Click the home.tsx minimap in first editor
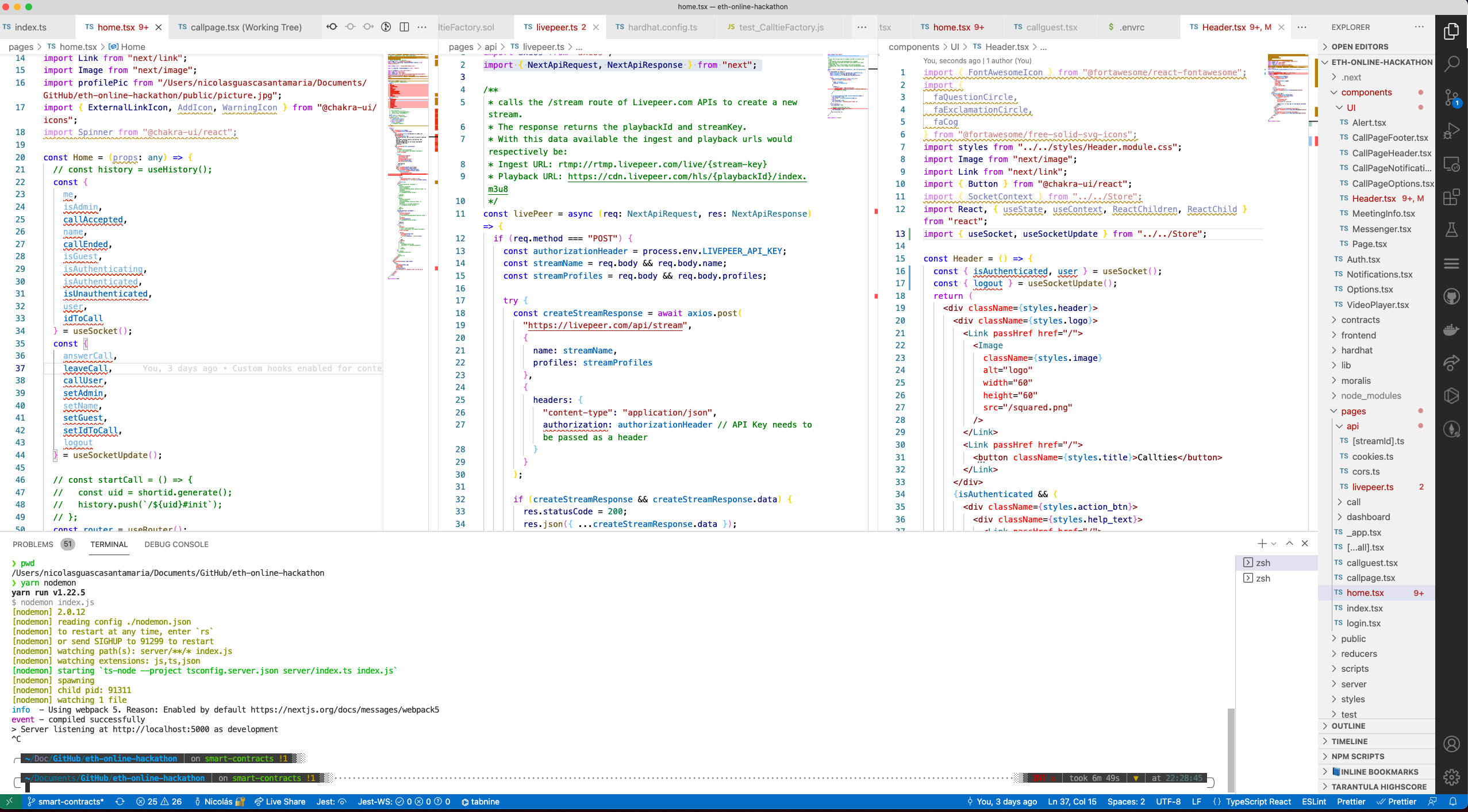This screenshot has height=812, width=1468. (408, 167)
